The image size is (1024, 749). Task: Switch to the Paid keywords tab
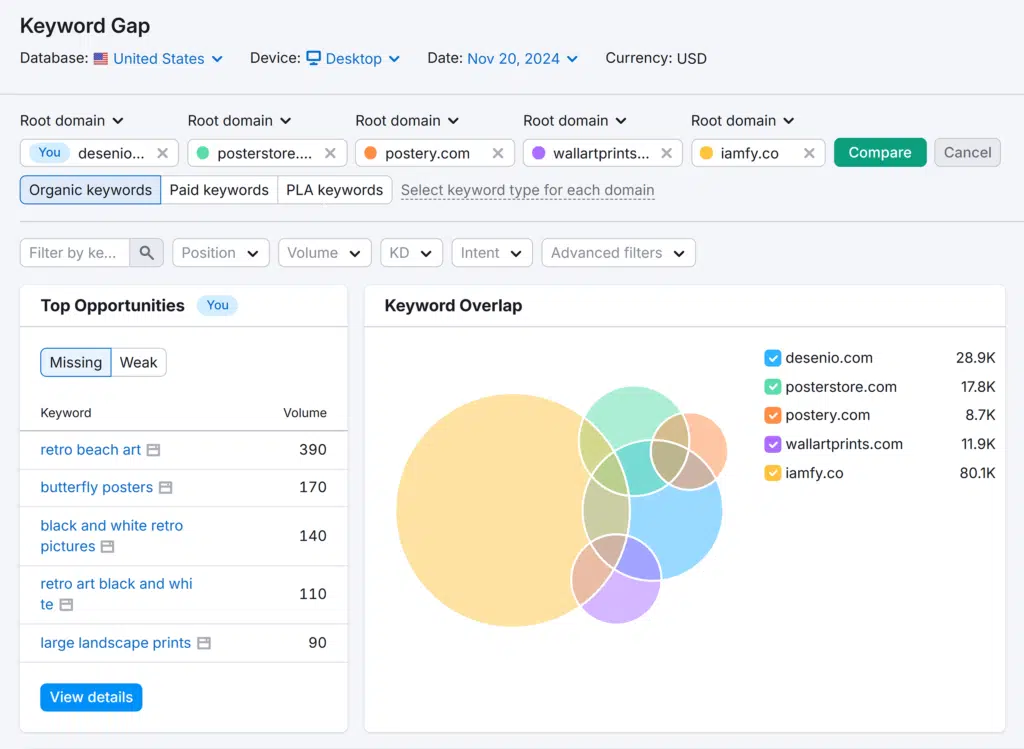coord(219,190)
